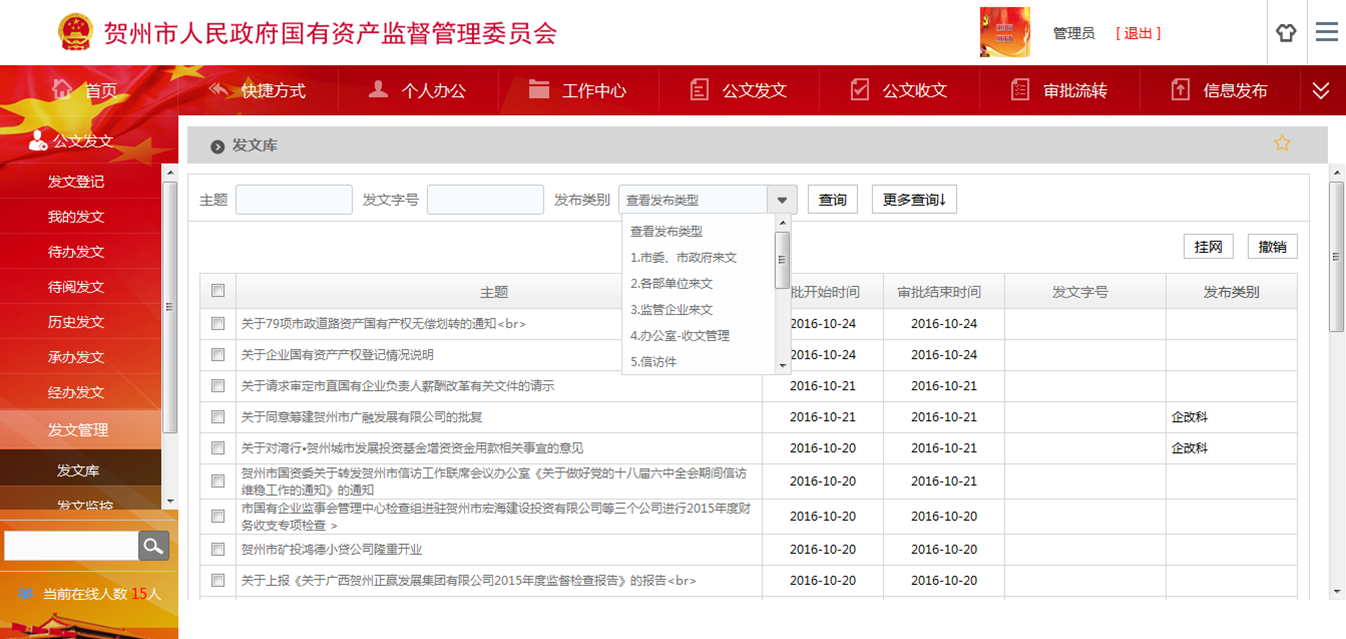This screenshot has width=1346, height=639.
Task: Click the national emblem logo icon
Action: pos(75,32)
